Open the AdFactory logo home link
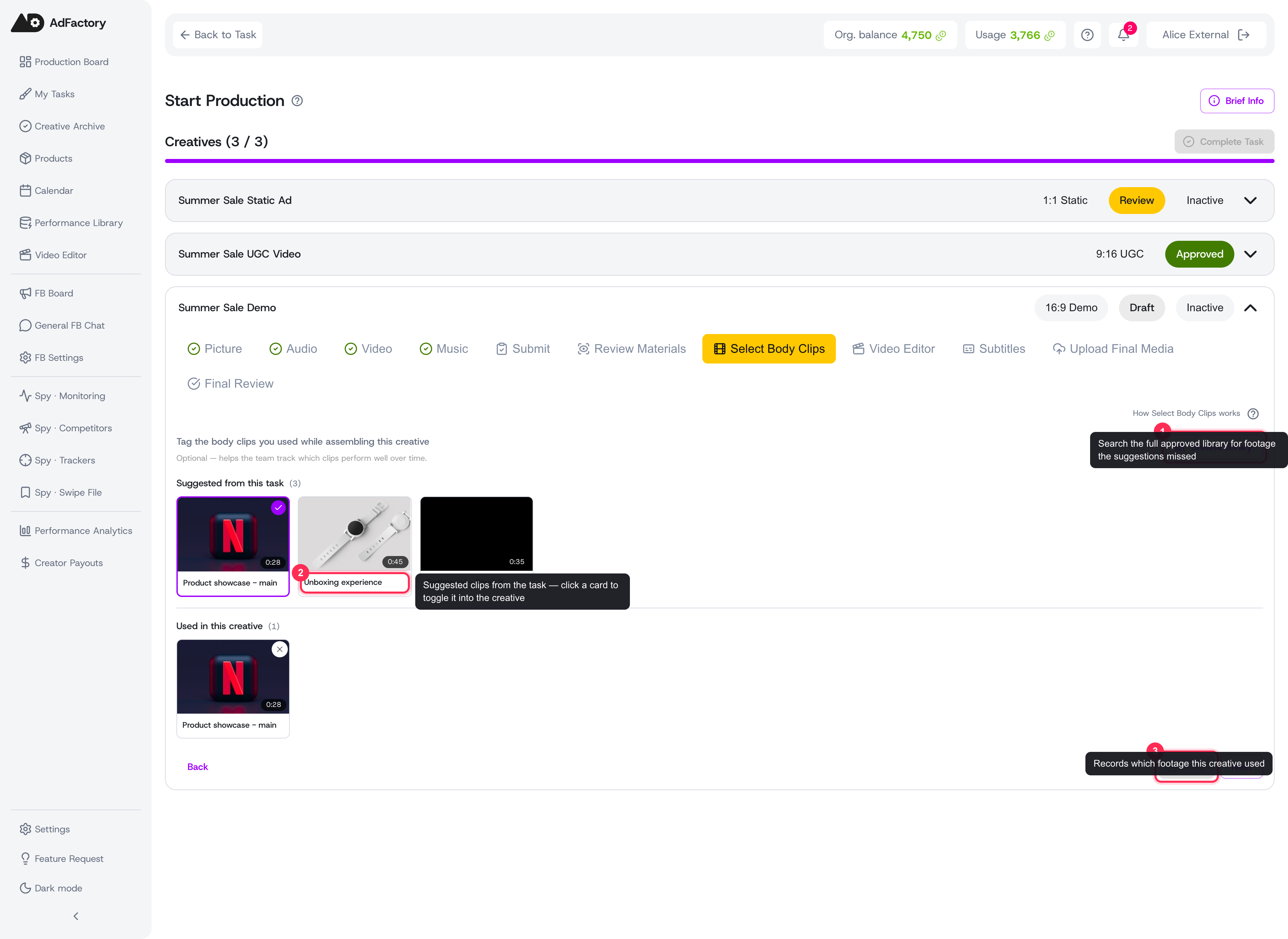1288x939 pixels. (59, 23)
